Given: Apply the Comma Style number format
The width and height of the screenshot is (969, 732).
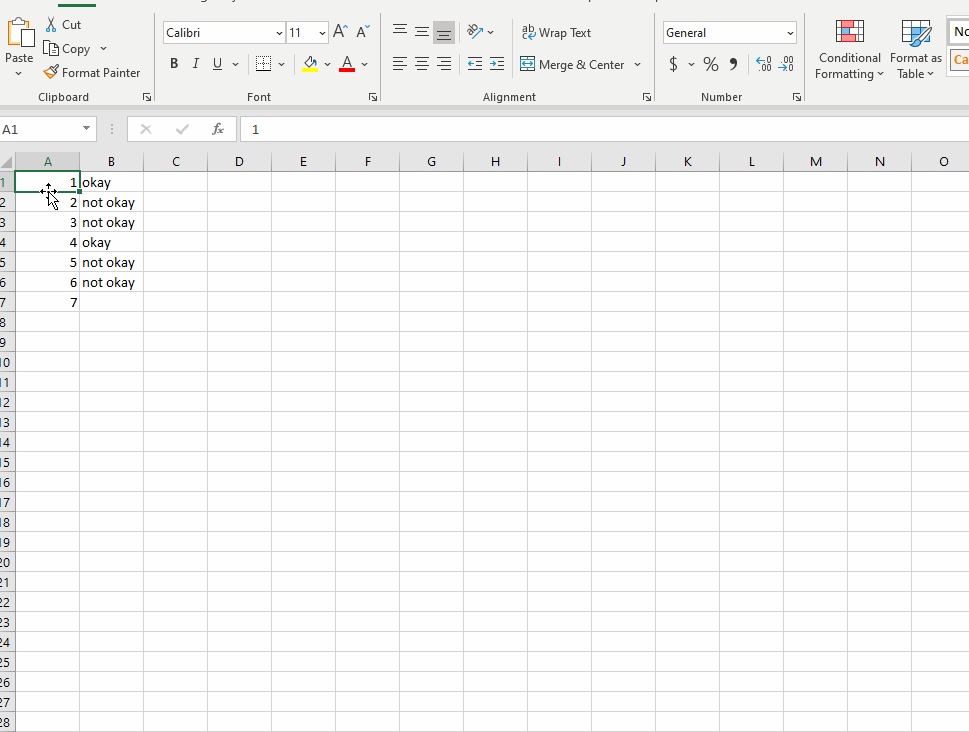Looking at the screenshot, I should 735,63.
